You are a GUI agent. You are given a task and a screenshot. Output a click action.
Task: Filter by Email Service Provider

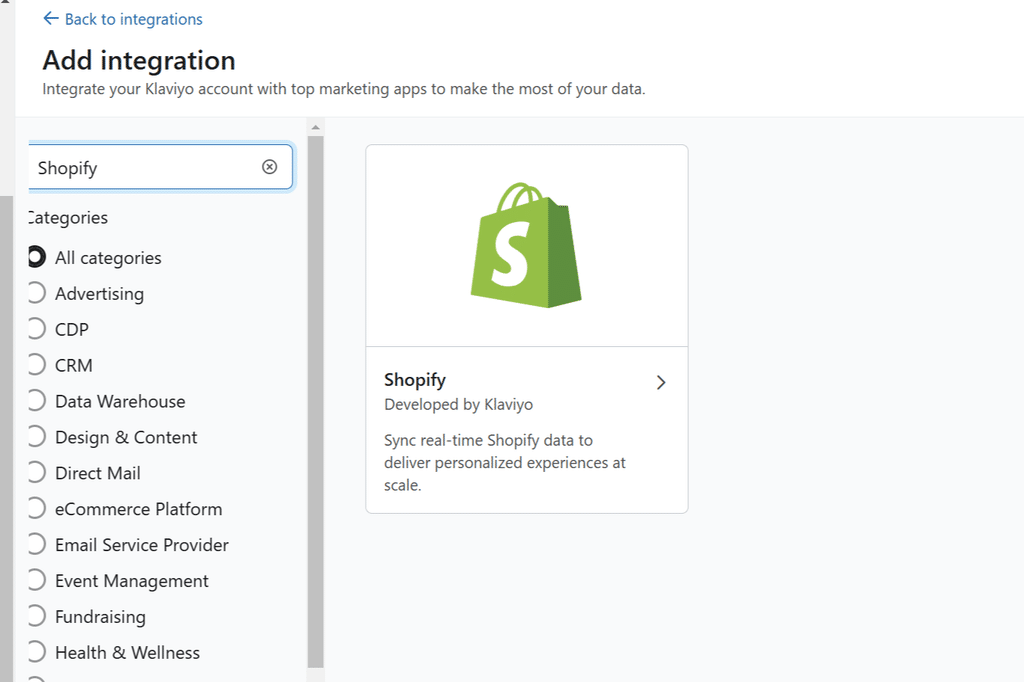click(x=36, y=545)
